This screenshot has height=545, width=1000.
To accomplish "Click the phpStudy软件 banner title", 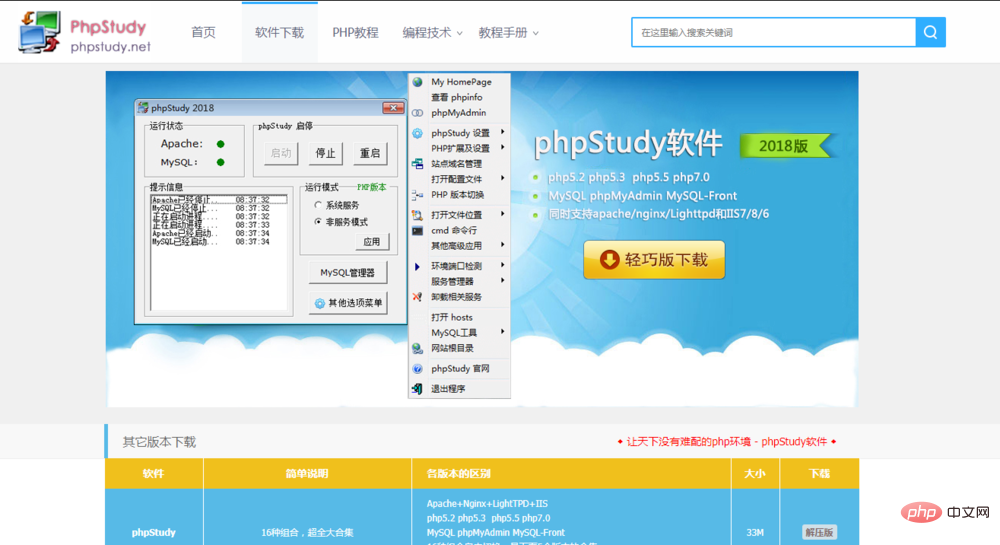I will click(628, 144).
